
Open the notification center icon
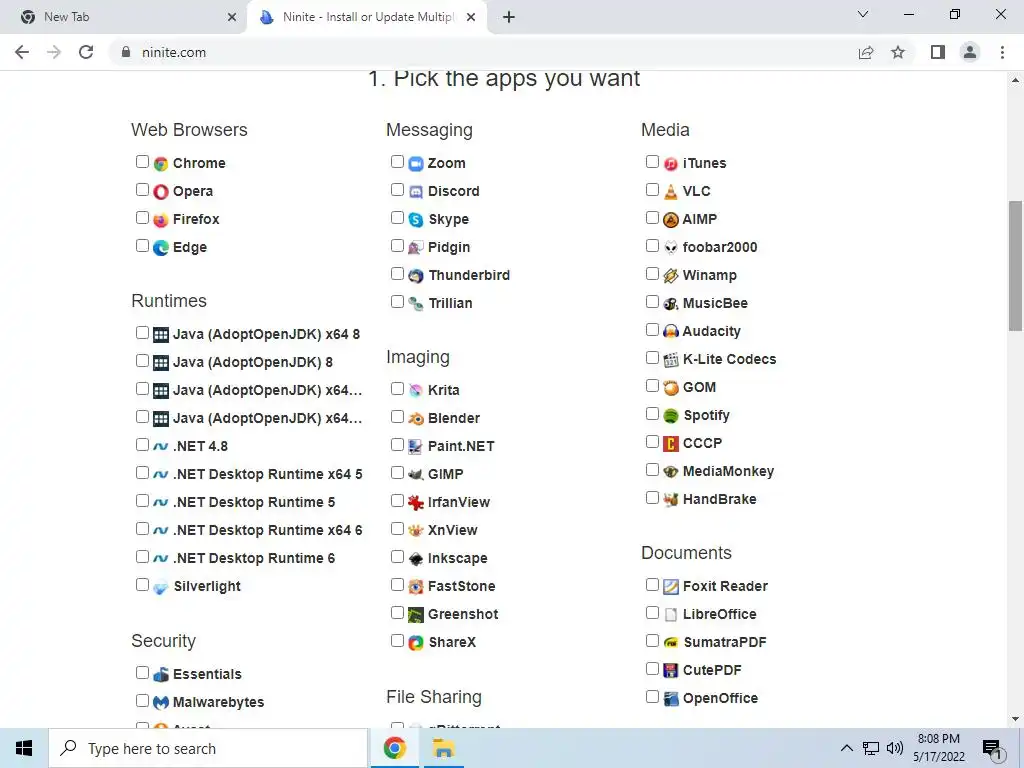tap(992, 748)
